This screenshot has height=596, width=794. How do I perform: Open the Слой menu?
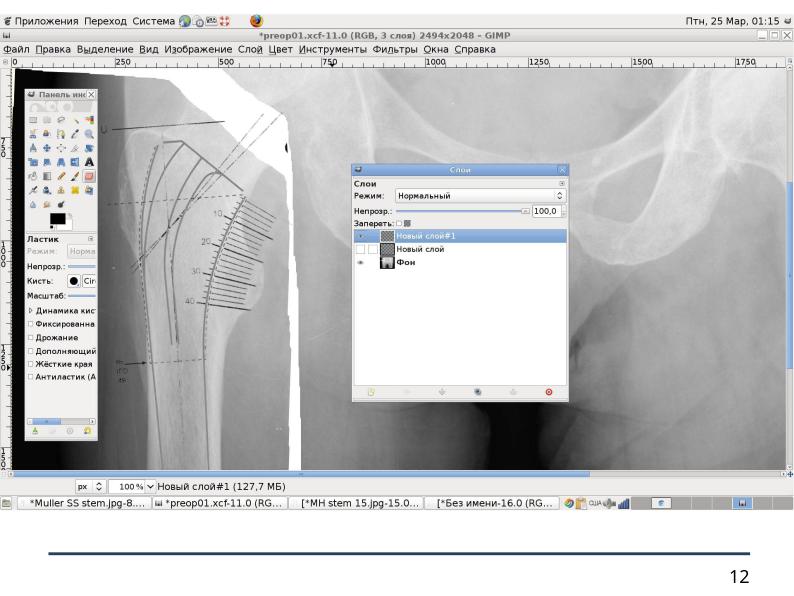coord(250,48)
